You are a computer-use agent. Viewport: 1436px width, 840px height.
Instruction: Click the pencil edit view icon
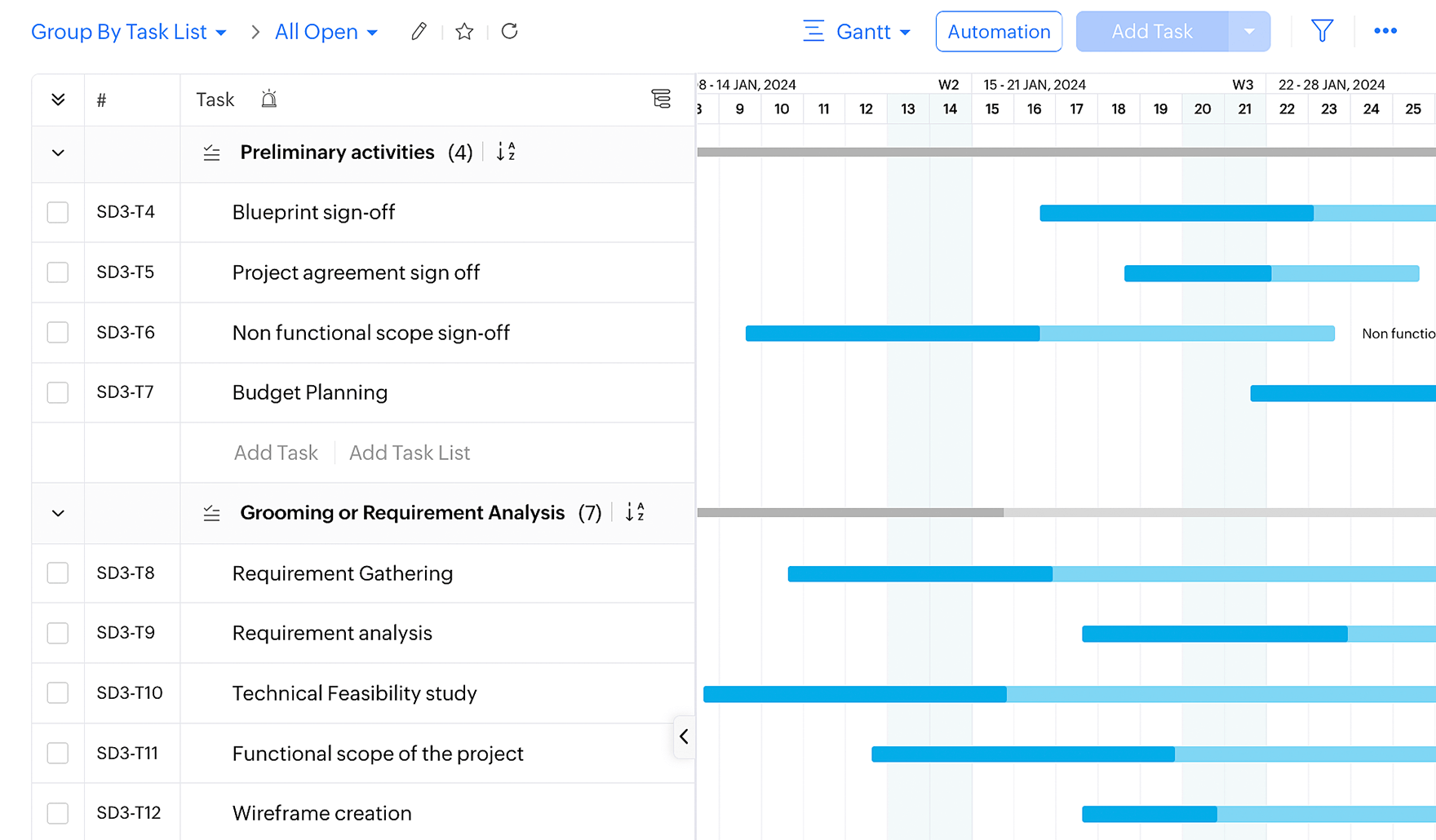pos(419,32)
